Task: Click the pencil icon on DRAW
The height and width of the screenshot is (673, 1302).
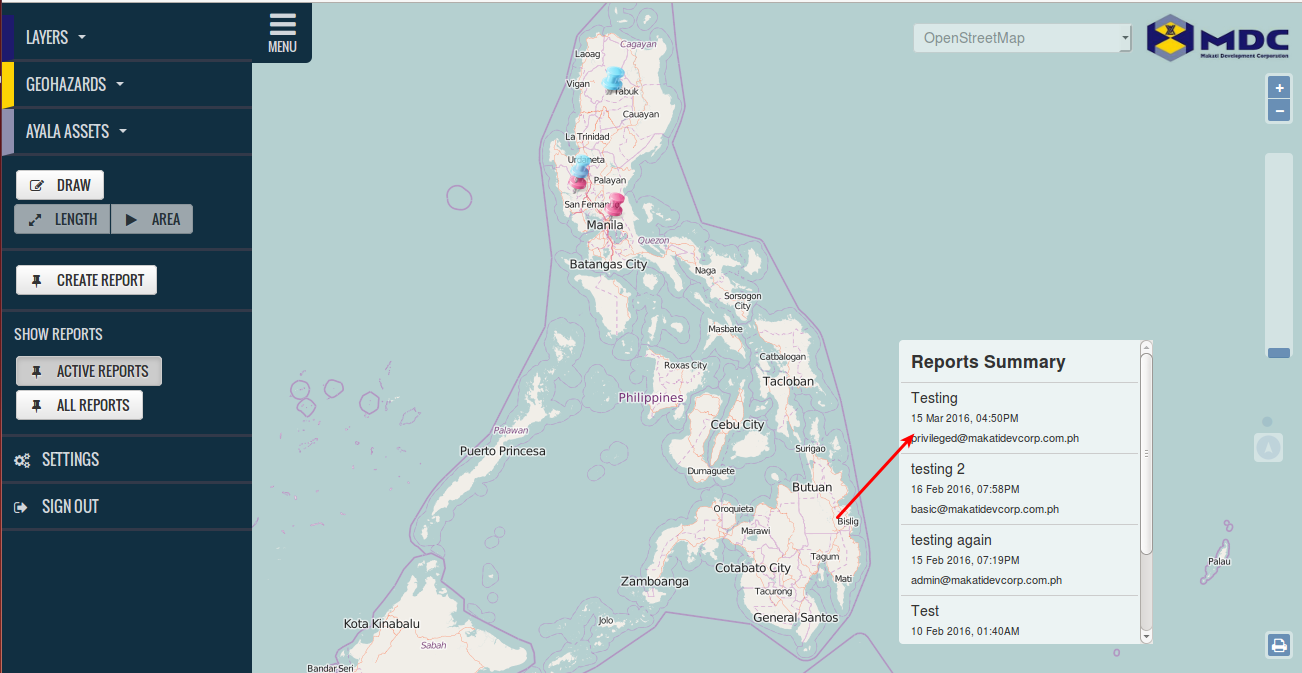Action: tap(37, 186)
